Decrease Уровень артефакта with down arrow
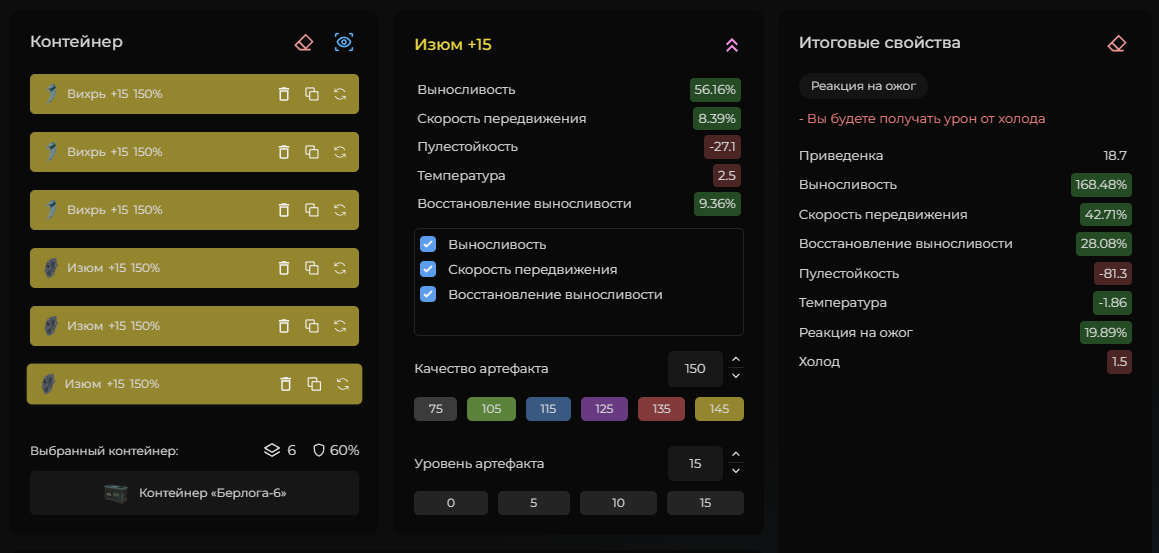1159x553 pixels. [x=736, y=471]
